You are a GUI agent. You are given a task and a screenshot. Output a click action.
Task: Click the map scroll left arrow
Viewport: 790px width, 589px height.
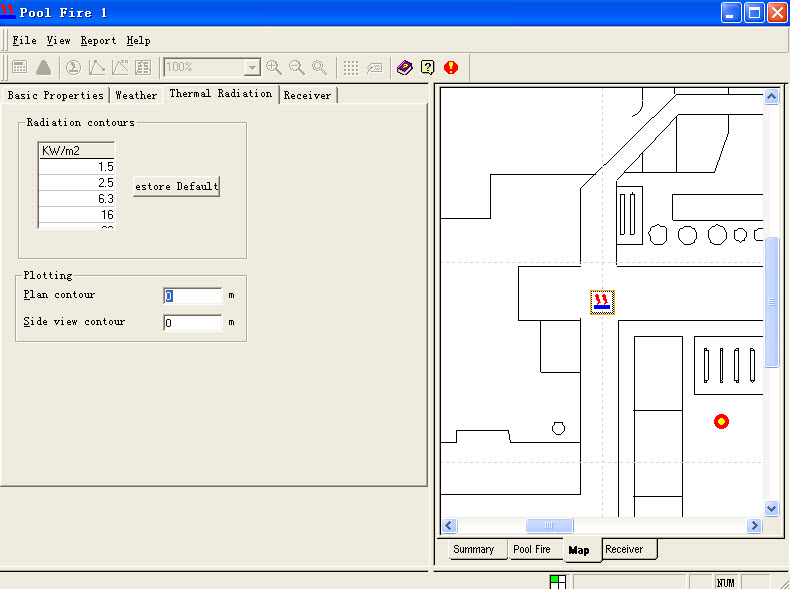click(449, 526)
